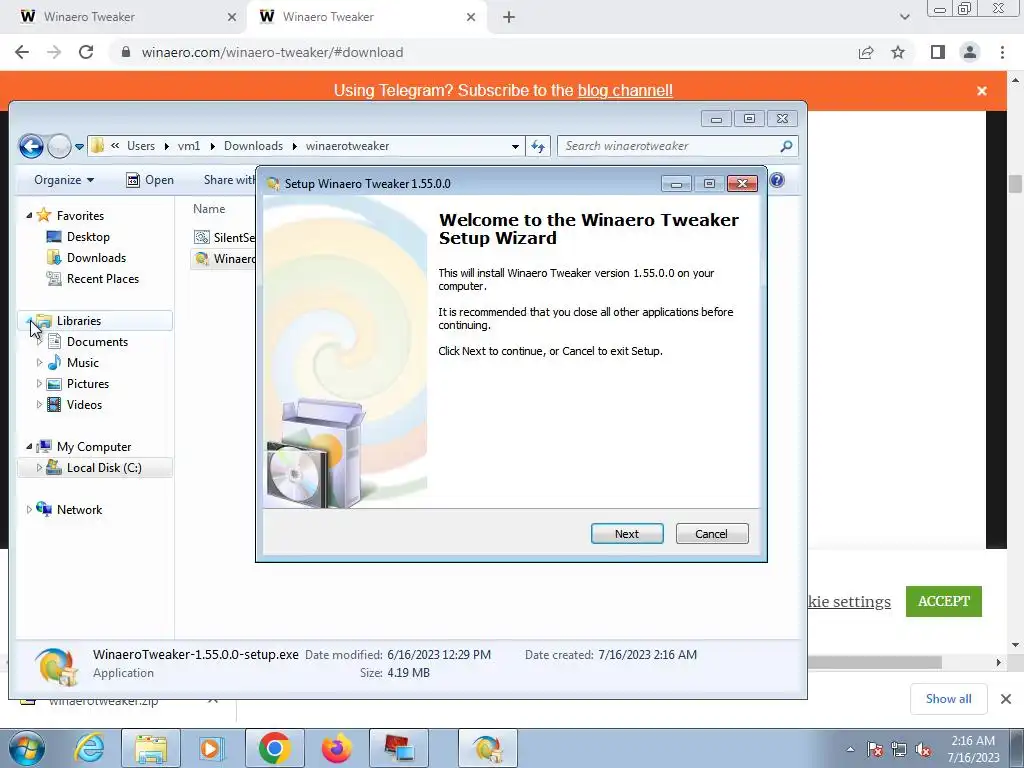Click Next in the Winaero Tweaker setup wizard
1024x768 pixels.
pos(627,534)
